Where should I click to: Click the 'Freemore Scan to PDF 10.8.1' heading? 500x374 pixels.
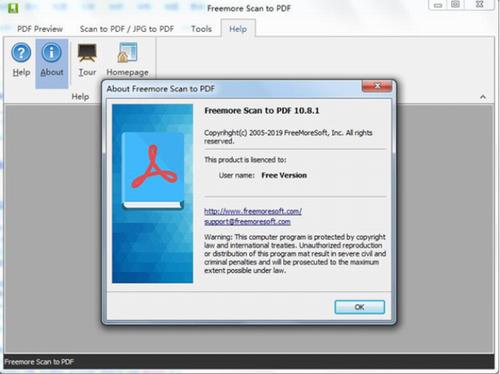262,111
